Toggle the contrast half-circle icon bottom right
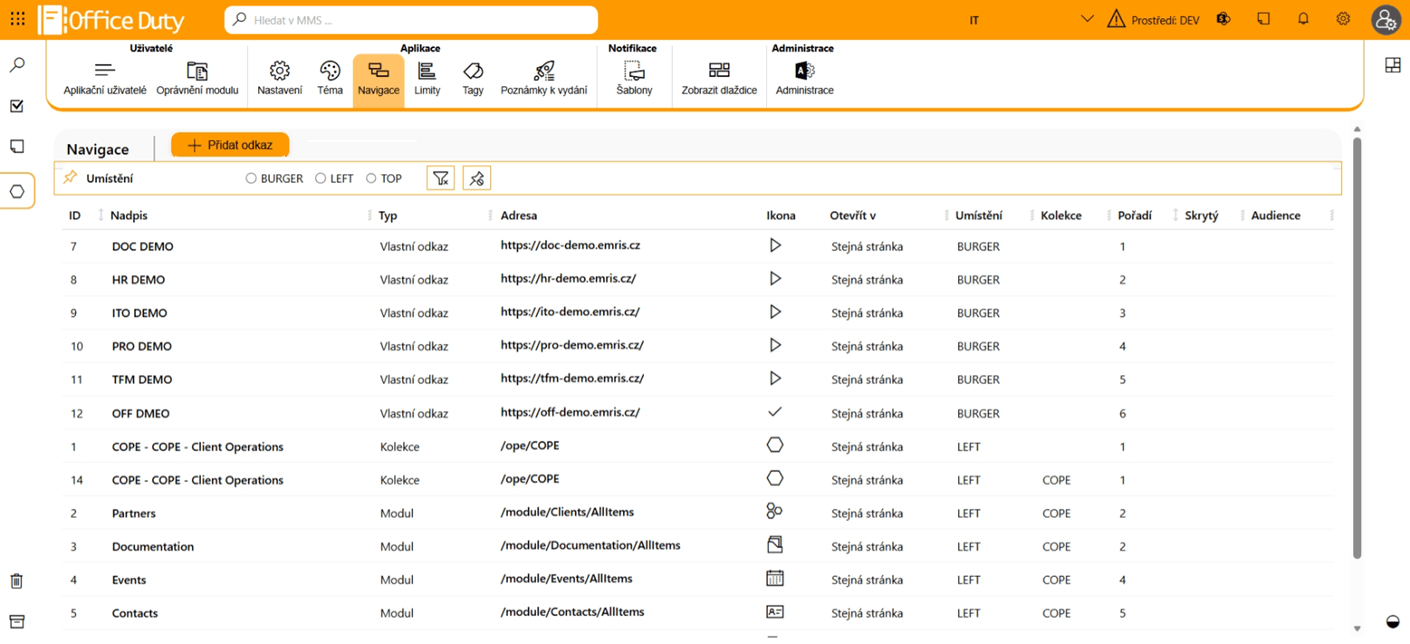1410x644 pixels. (x=1392, y=622)
